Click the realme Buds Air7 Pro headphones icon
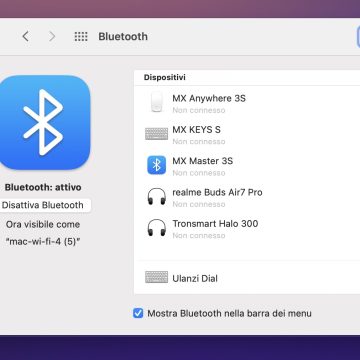Viewport: 360px width, 360px height. [157, 197]
